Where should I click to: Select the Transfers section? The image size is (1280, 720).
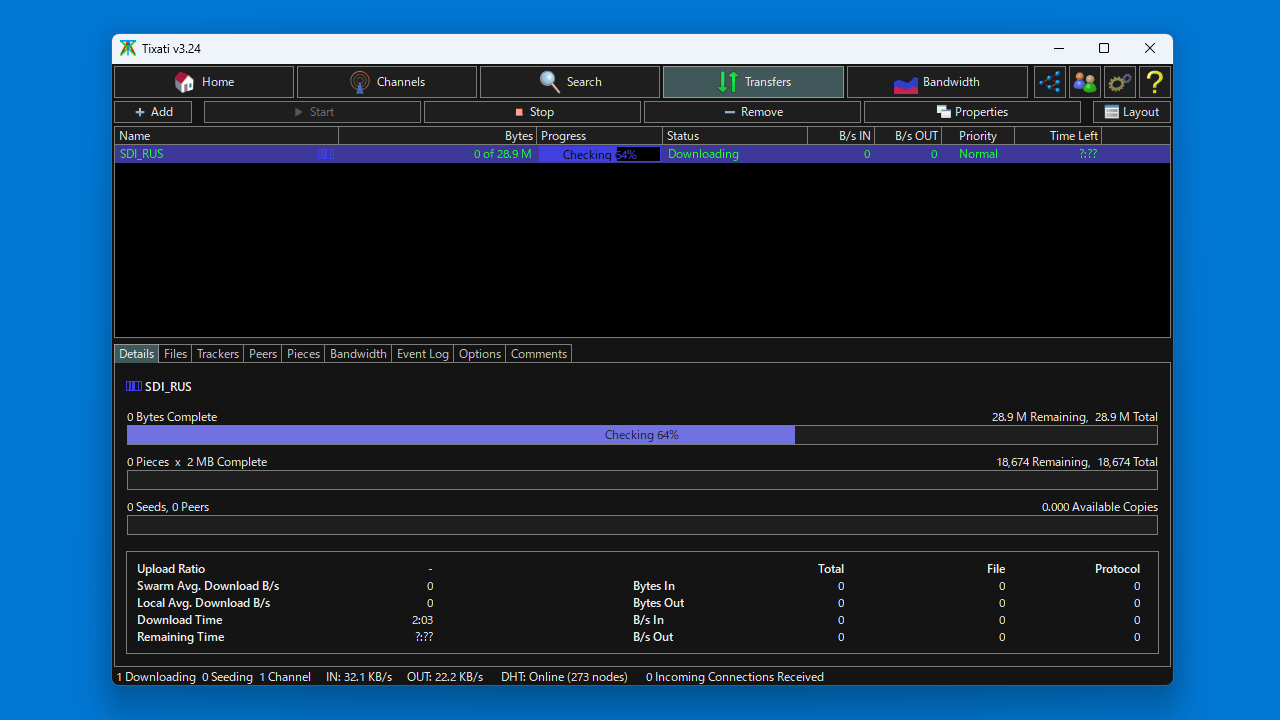[x=753, y=82]
